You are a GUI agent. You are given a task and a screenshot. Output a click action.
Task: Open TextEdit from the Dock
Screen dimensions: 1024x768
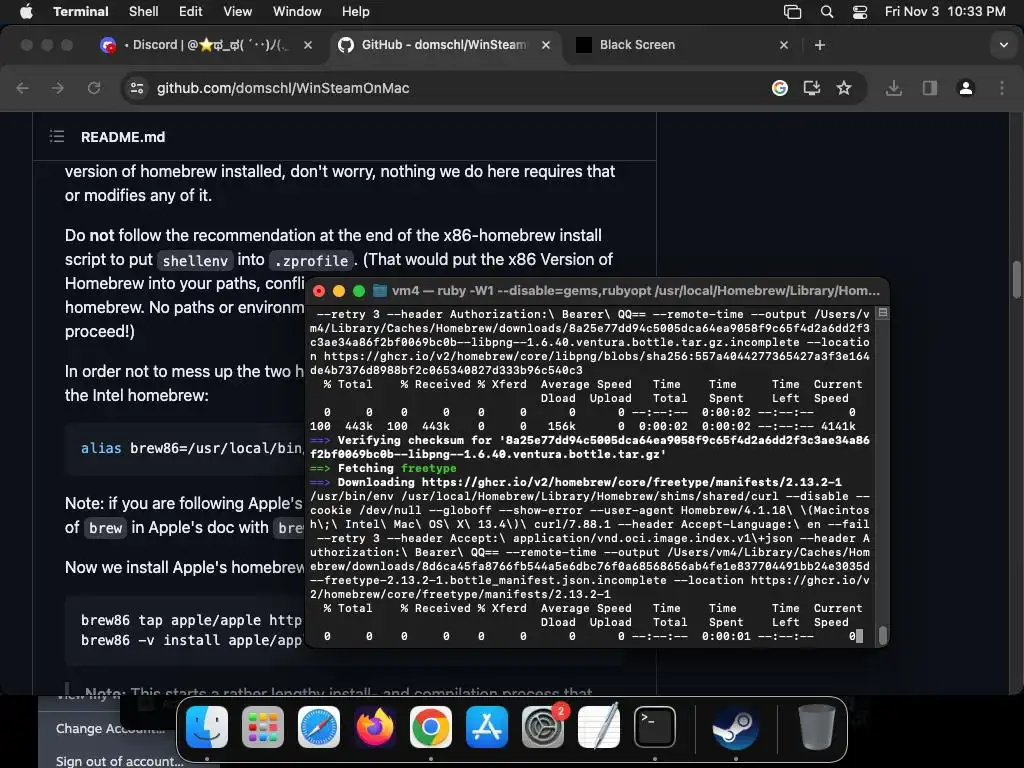(x=599, y=727)
